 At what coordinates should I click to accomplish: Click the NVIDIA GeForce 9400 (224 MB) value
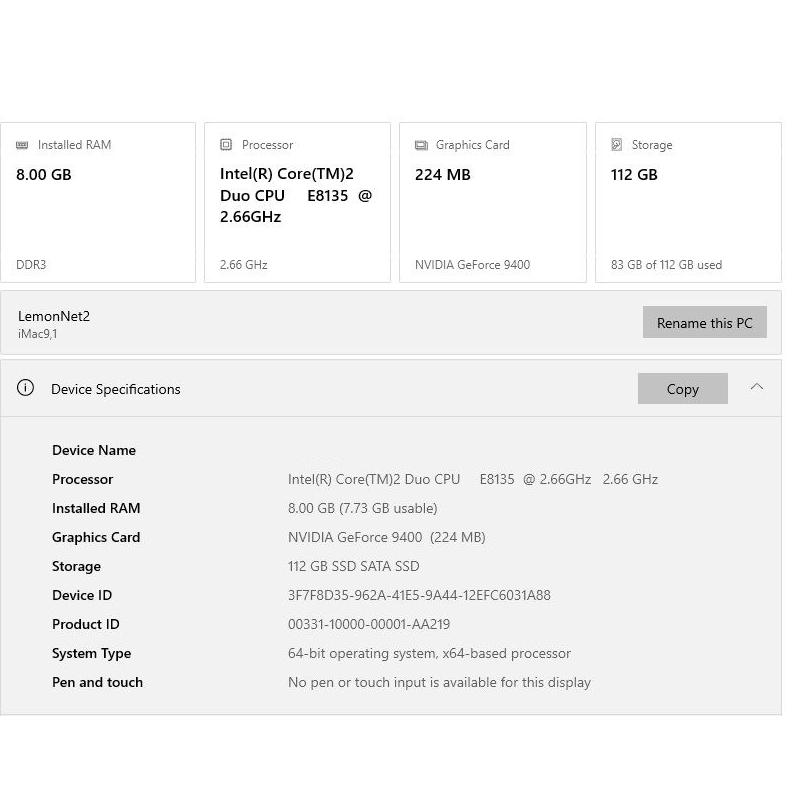click(387, 537)
